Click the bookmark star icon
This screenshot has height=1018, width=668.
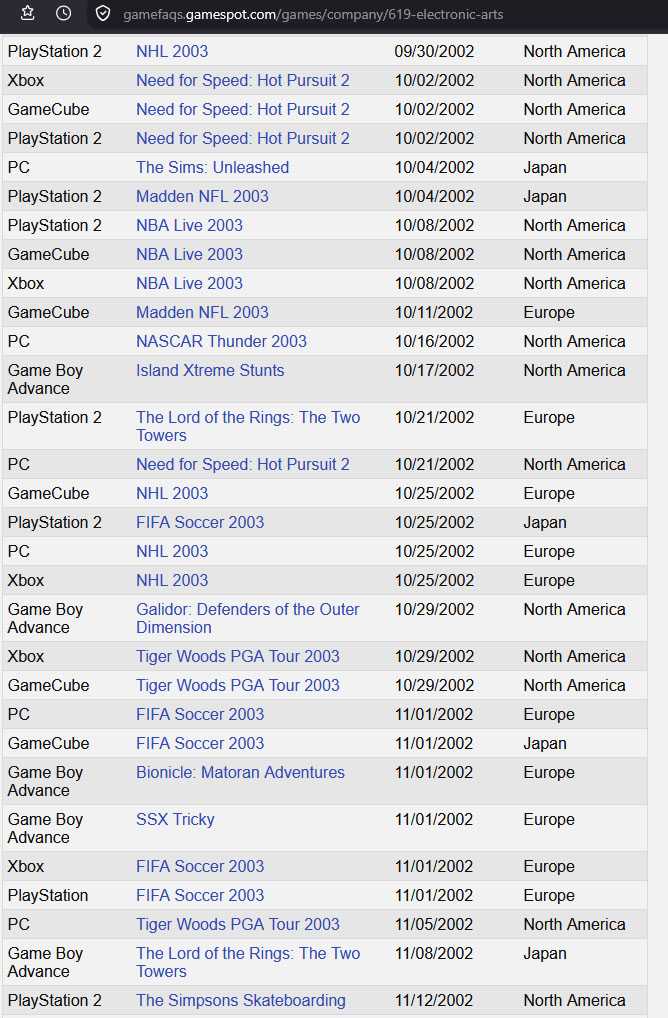27,13
